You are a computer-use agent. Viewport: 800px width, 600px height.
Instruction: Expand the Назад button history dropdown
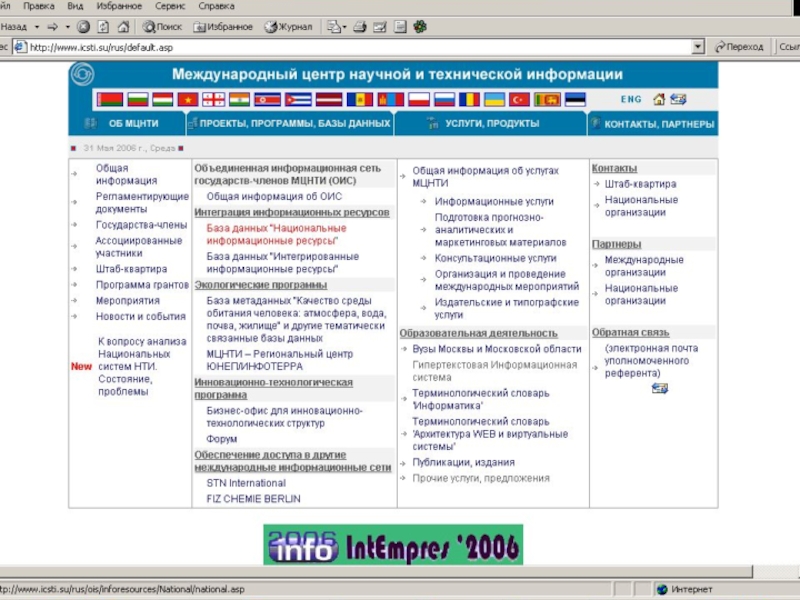(x=36, y=27)
